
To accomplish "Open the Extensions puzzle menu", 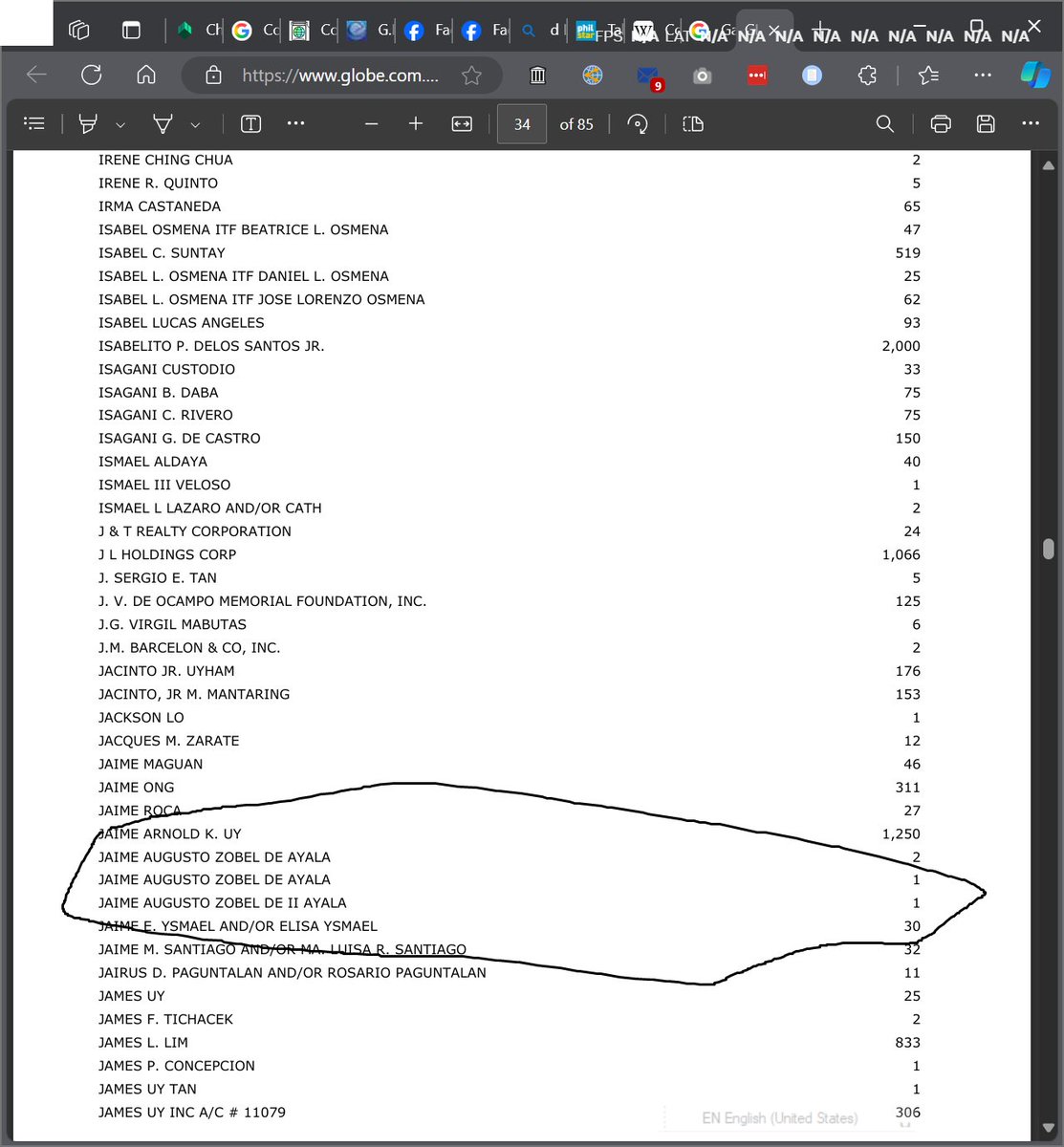I will click(867, 75).
